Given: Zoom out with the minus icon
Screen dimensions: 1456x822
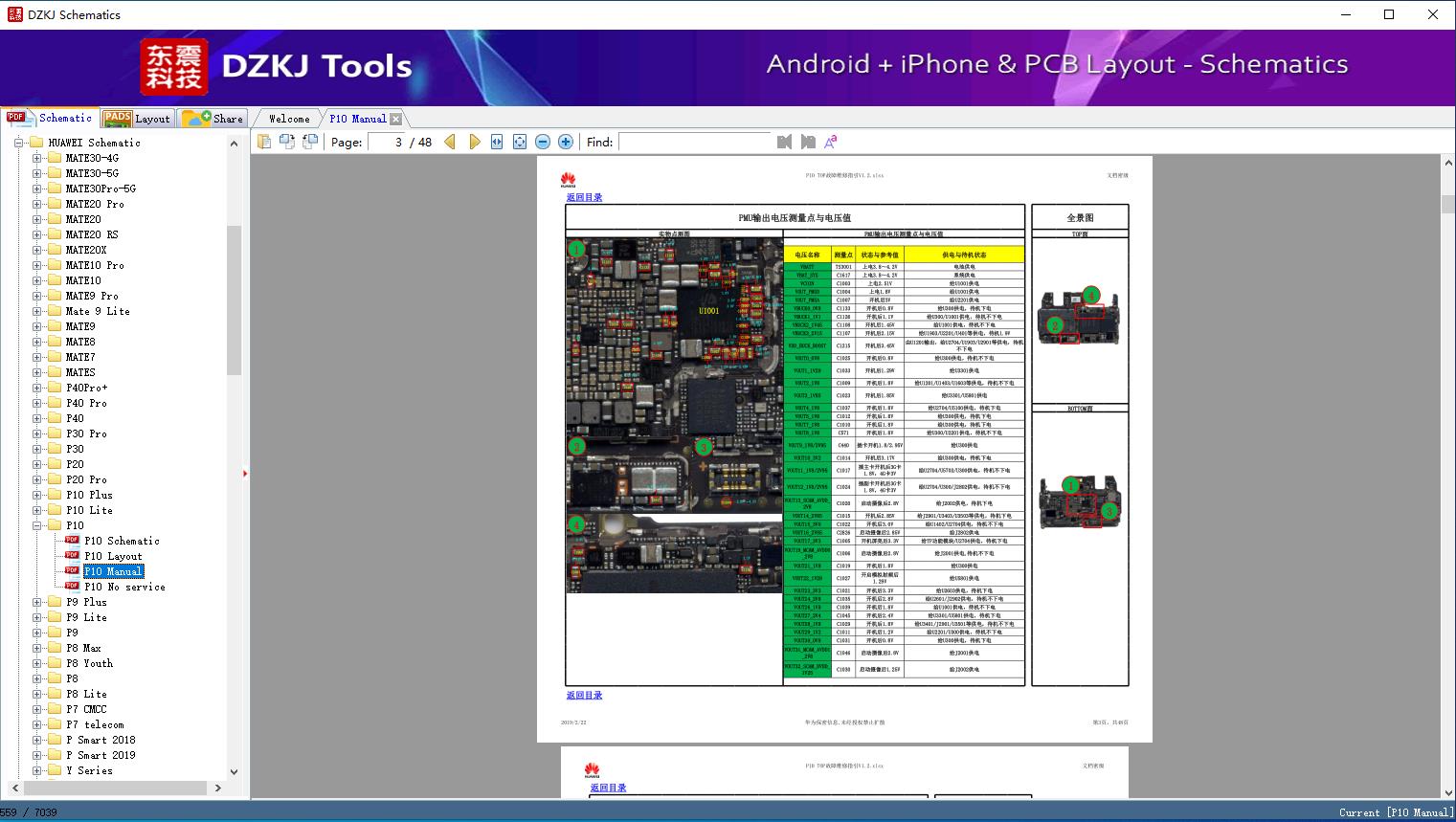Looking at the screenshot, I should click(543, 142).
